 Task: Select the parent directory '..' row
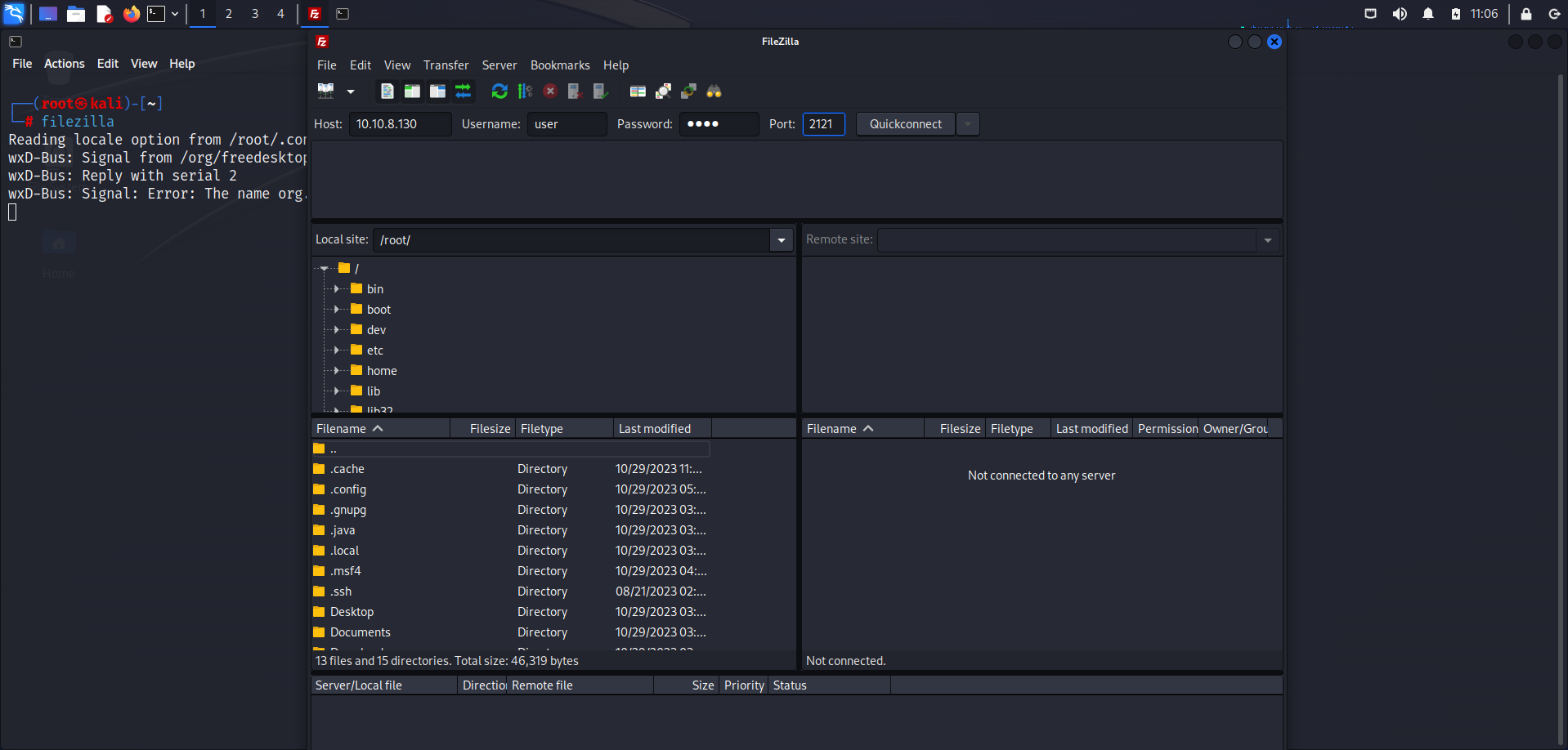(511, 449)
